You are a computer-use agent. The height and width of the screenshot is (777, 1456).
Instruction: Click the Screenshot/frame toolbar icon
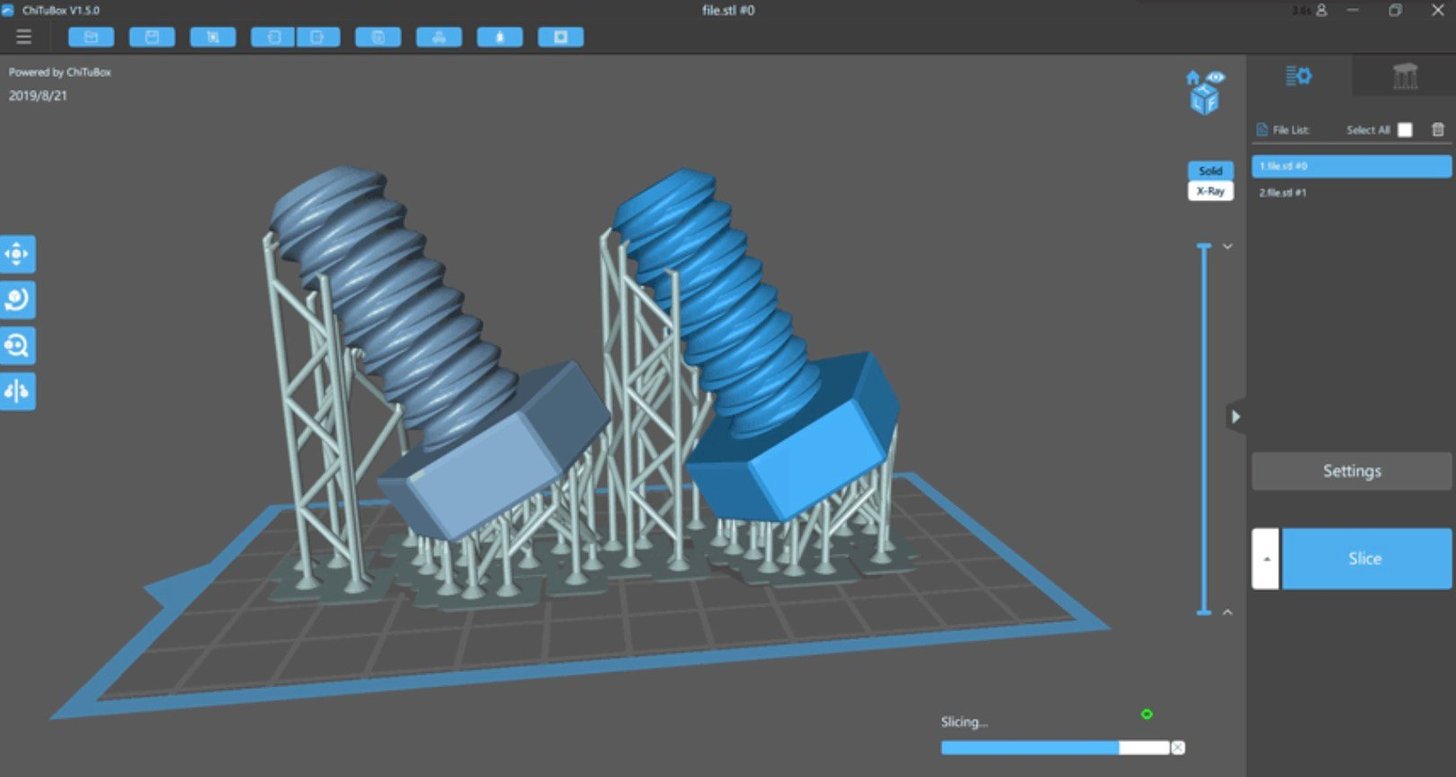tap(213, 37)
